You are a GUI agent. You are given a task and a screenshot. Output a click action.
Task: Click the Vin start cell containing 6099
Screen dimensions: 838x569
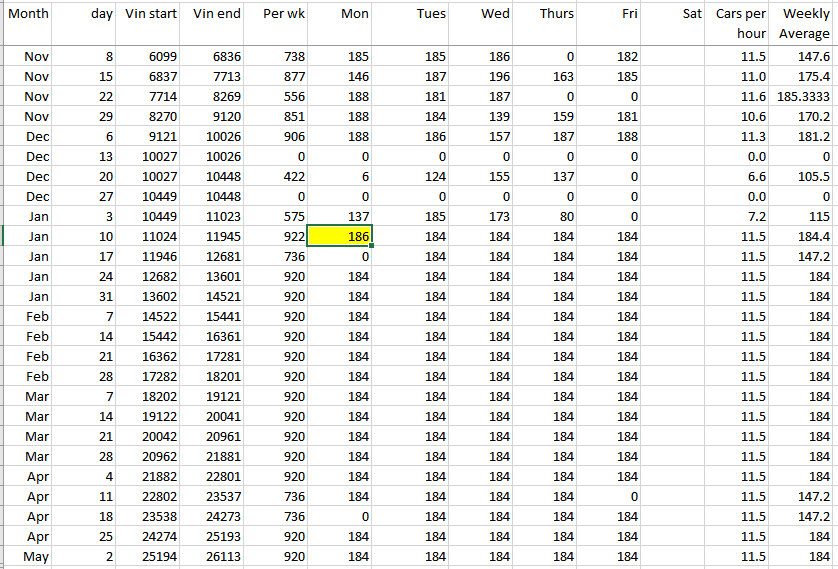(150, 57)
